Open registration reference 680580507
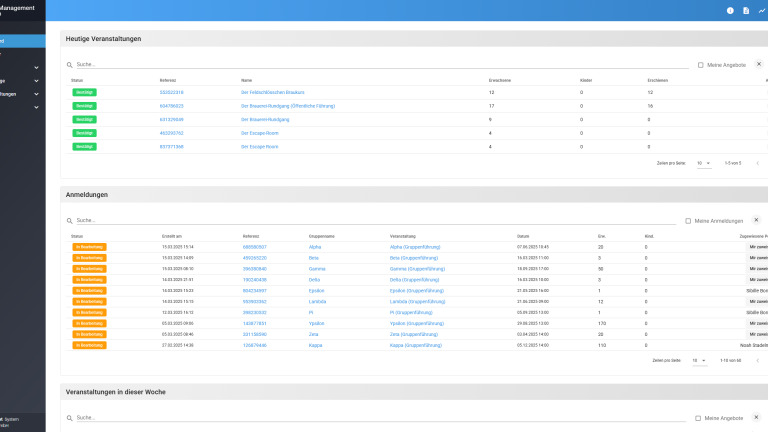This screenshot has height=432, width=768. (254, 246)
